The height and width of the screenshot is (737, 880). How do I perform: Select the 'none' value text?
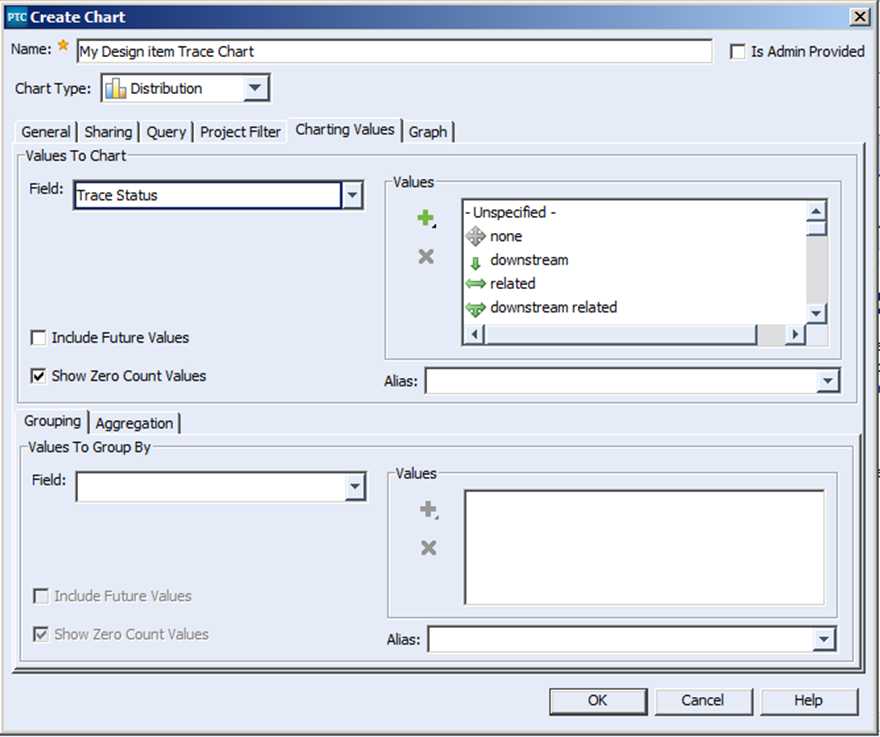[x=506, y=236]
